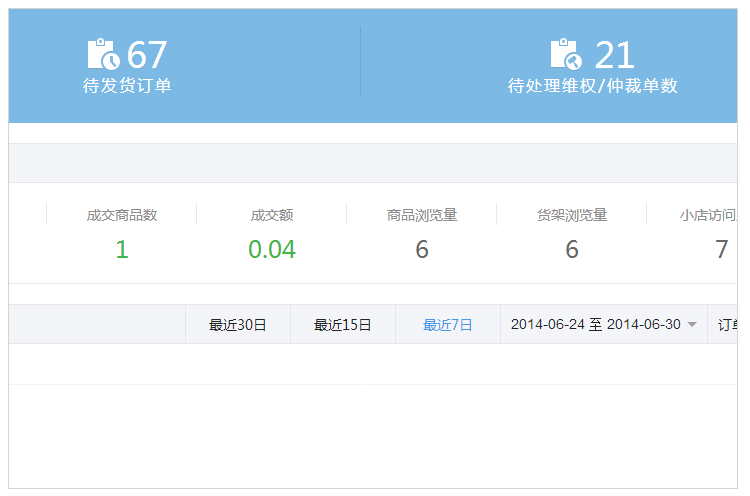Select the 最近30日 tab

(x=238, y=325)
